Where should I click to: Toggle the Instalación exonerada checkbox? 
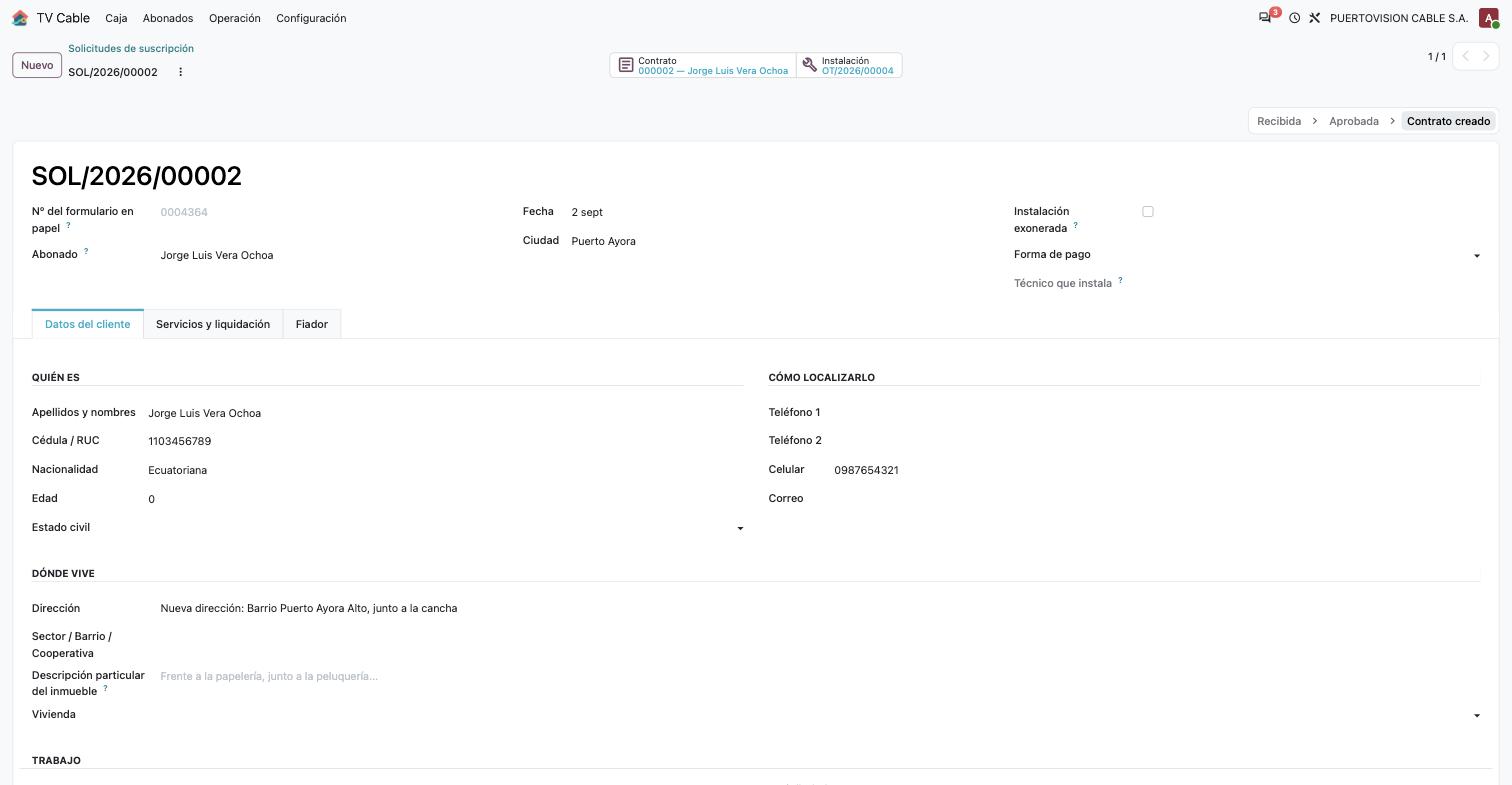1147,212
